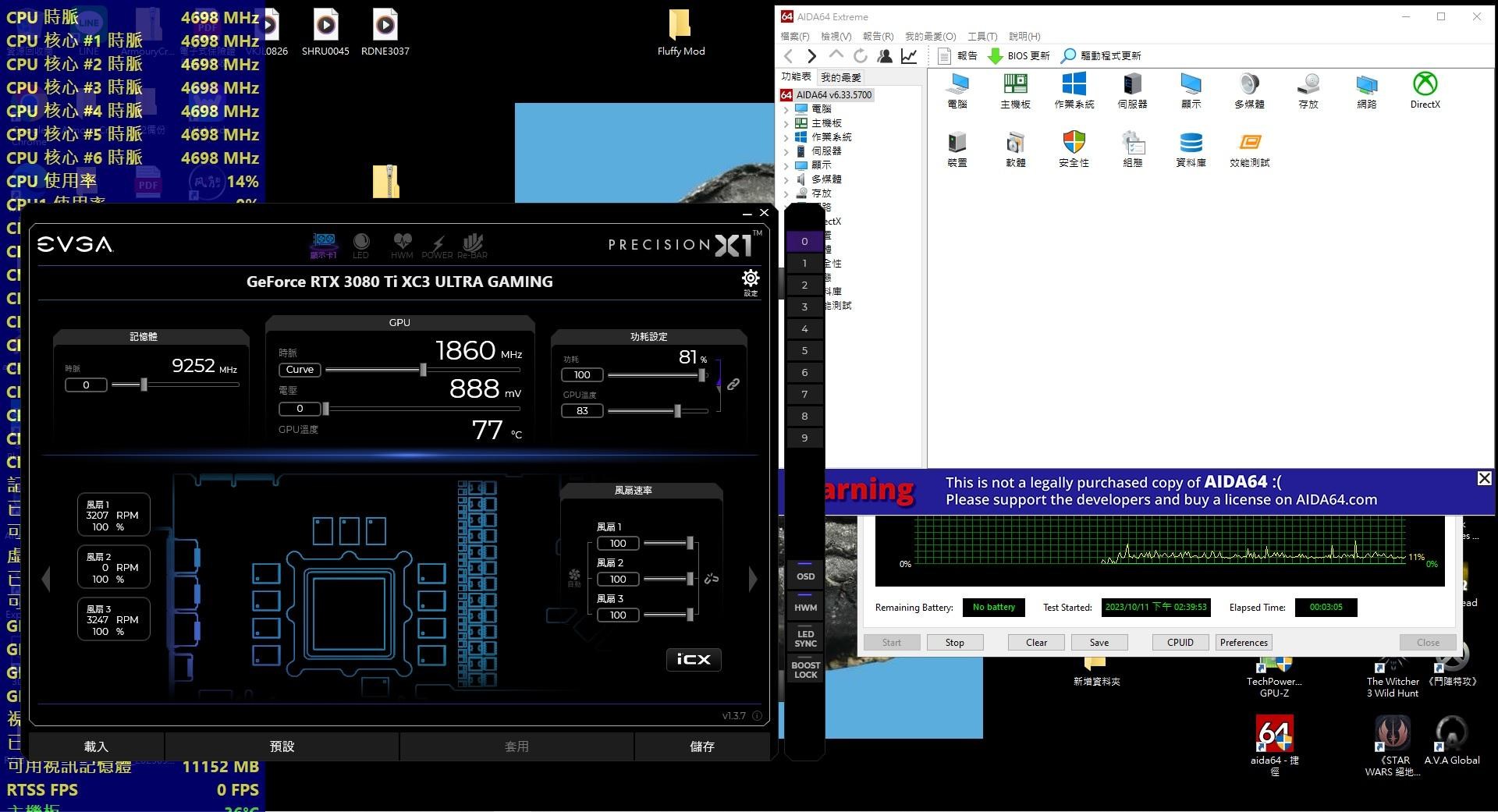1498x812 pixels.
Task: Open the 說明(H) menu in AIDA64
Action: pyautogui.click(x=1024, y=37)
